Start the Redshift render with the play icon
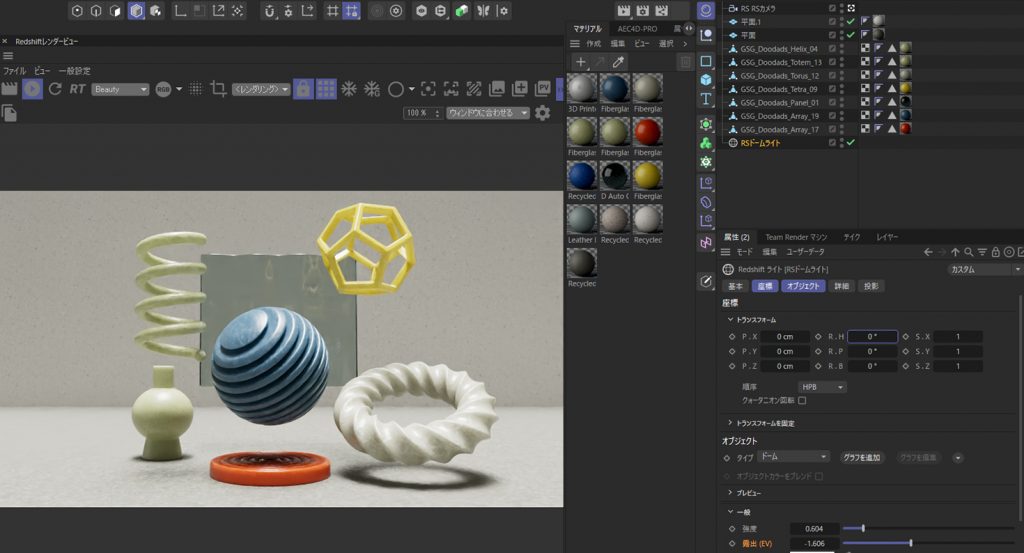 32,89
